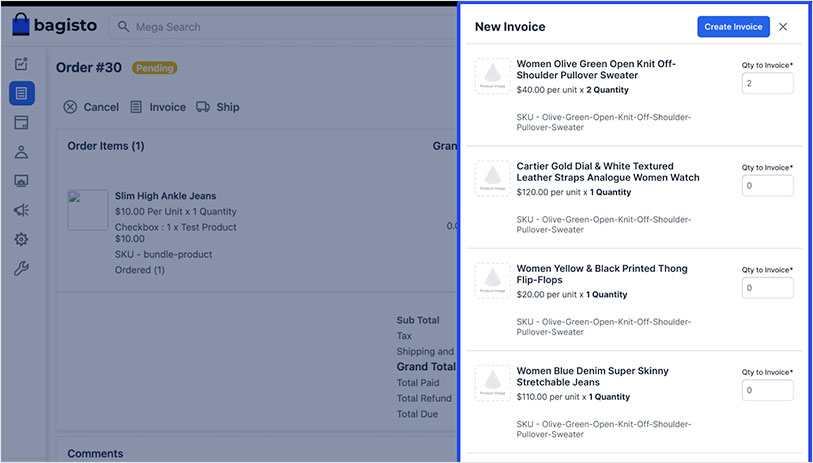Click the Ordered (1) text
This screenshot has width=813, height=463.
(139, 270)
